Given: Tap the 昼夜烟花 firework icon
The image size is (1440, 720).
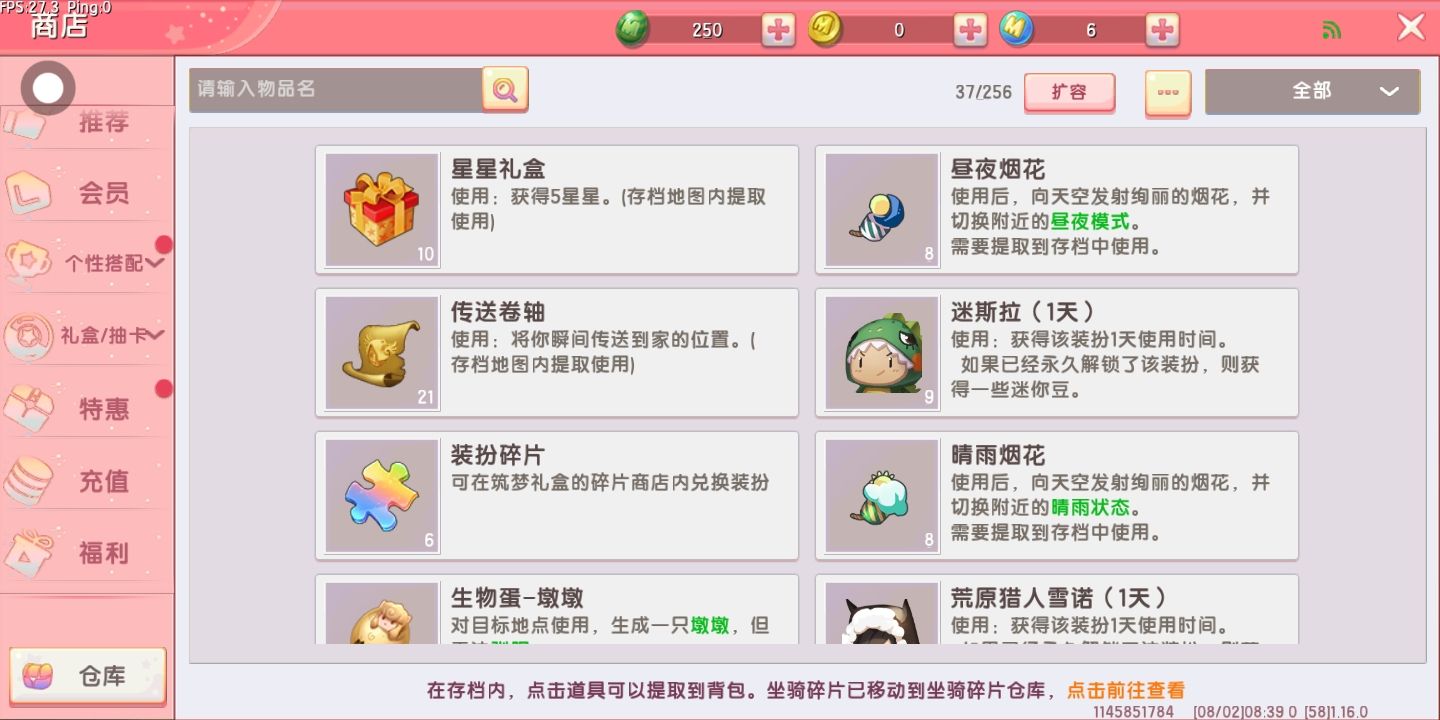Looking at the screenshot, I should [x=882, y=210].
